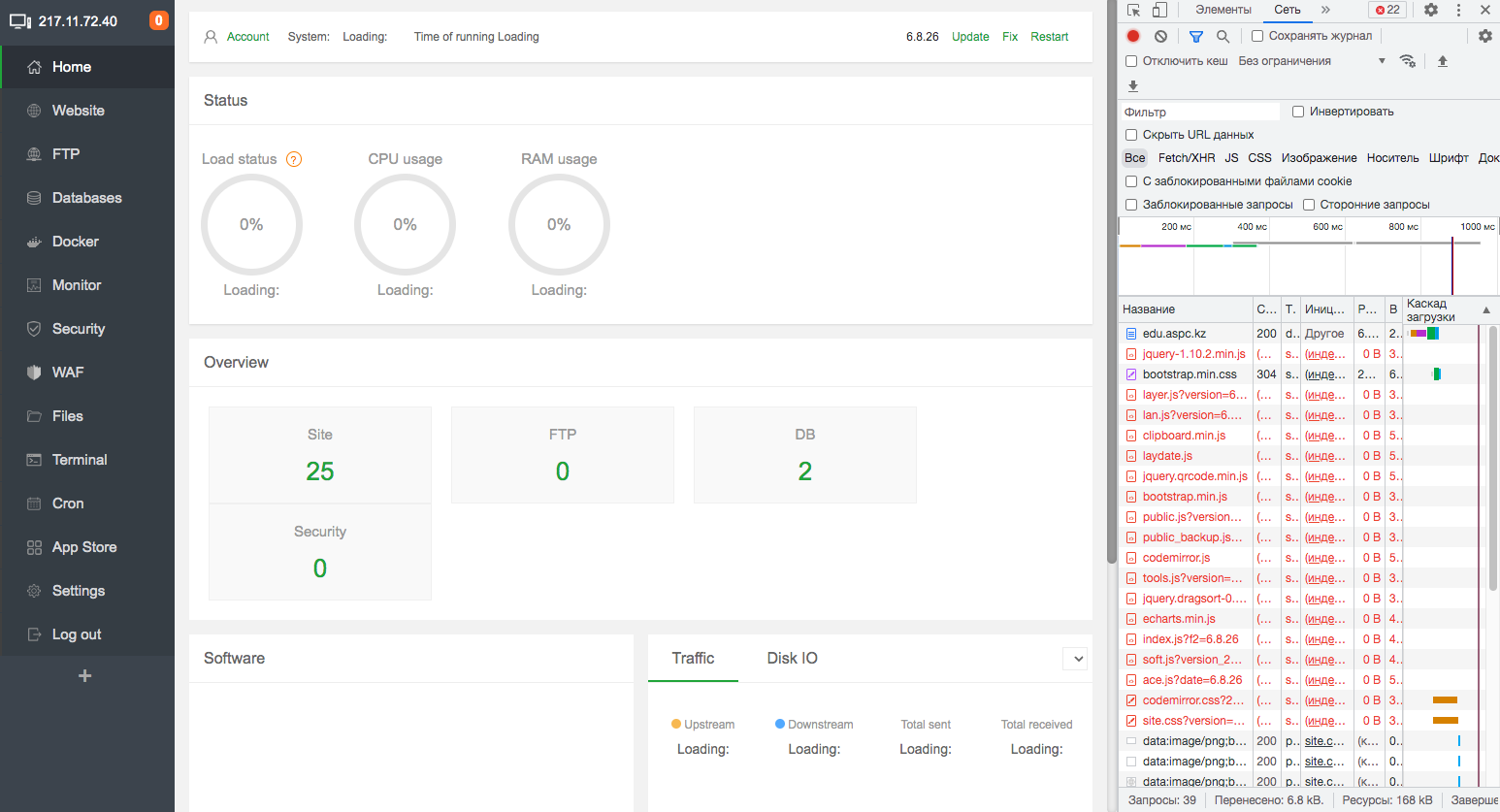Viewport: 1500px width, 812px height.
Task: Open the 'Без ограничения' throttling dropdown
Action: pyautogui.click(x=1312, y=61)
